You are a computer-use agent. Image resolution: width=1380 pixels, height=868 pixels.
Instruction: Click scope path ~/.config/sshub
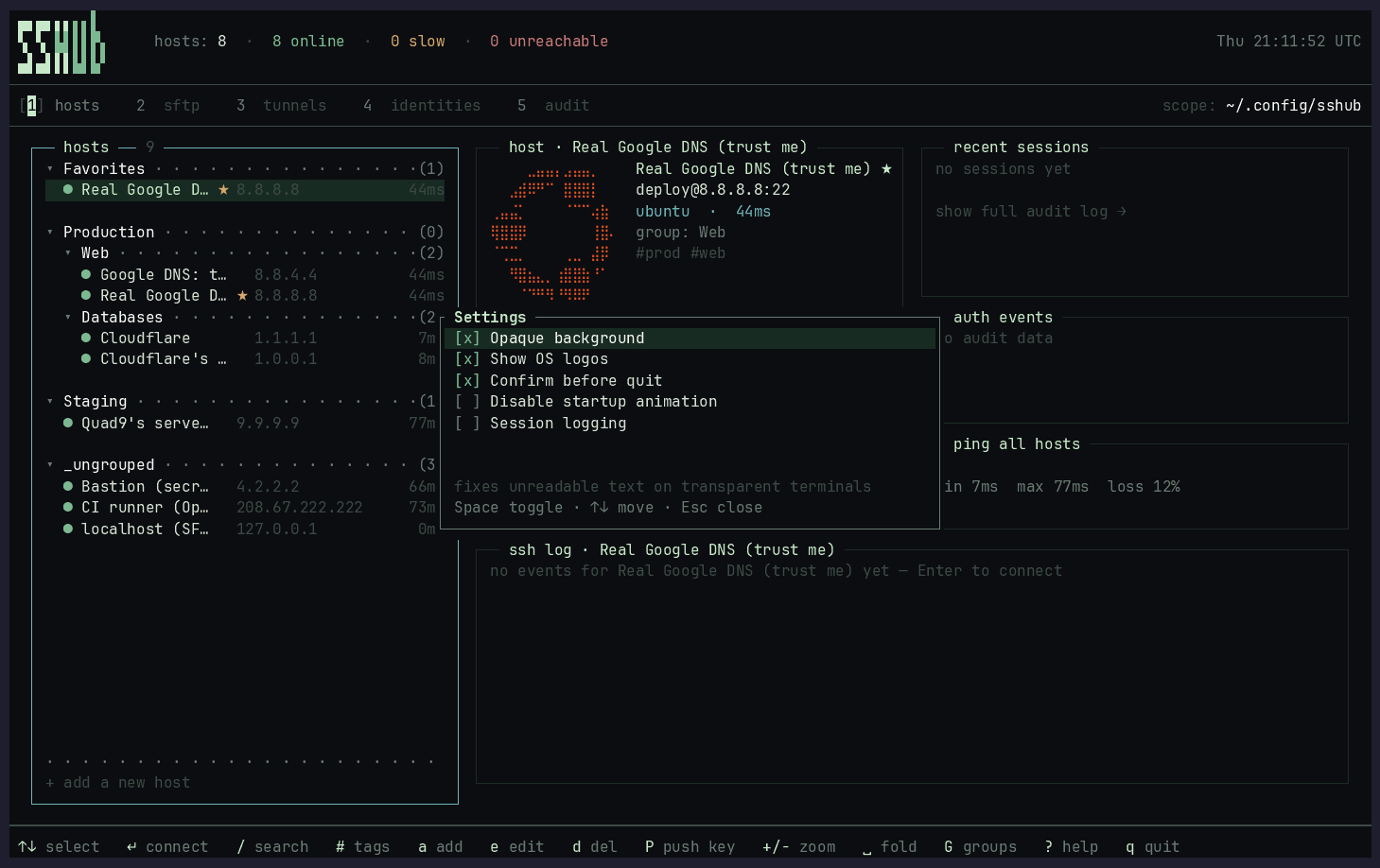click(x=1293, y=105)
